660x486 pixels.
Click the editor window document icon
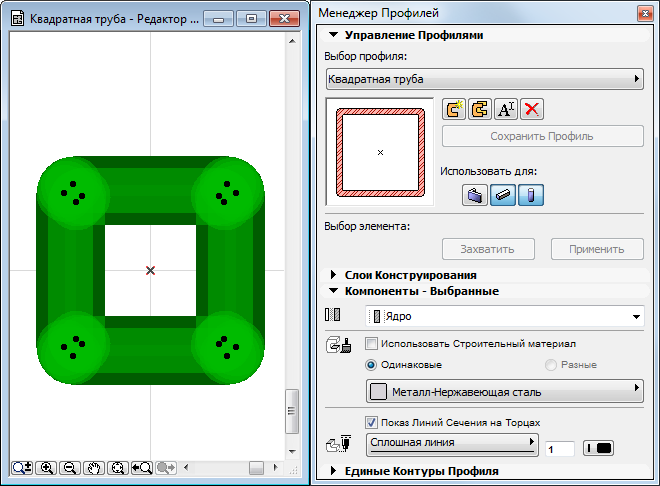pyautogui.click(x=17, y=19)
